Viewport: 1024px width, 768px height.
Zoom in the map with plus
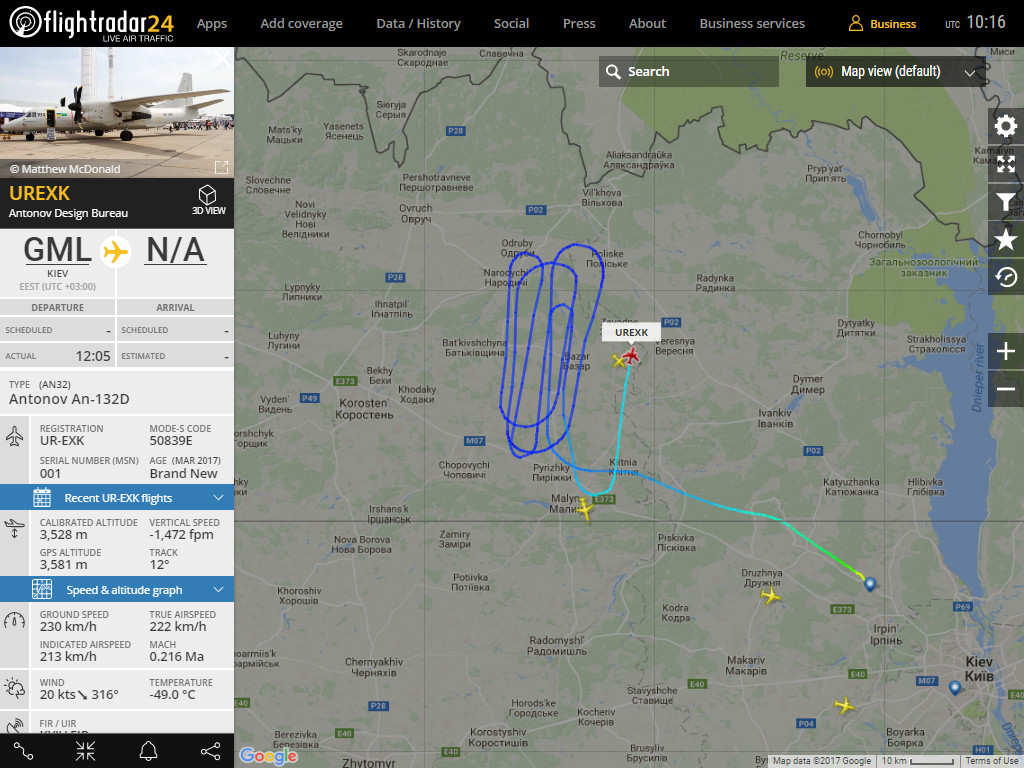tap(1006, 351)
